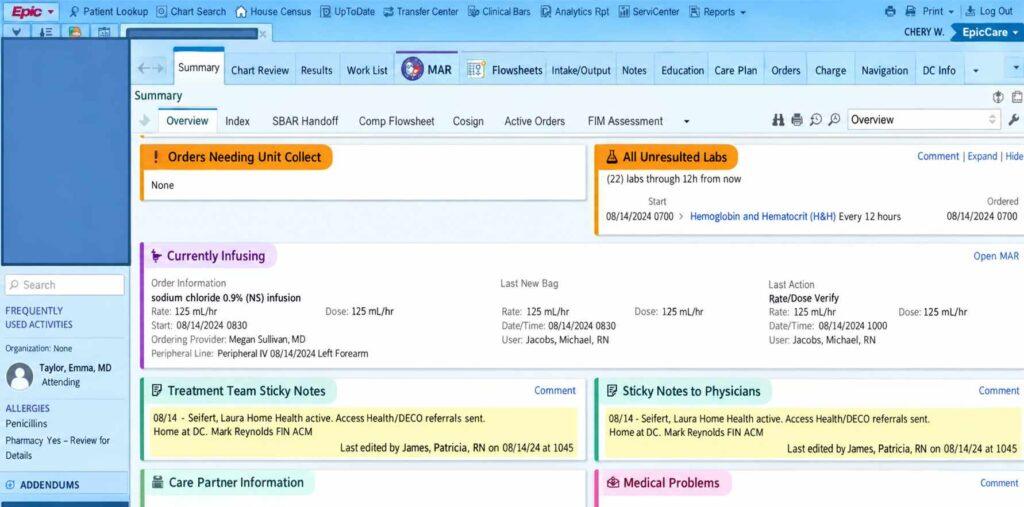
Task: Expand the Reports dropdown menu
Action: pyautogui.click(x=717, y=12)
